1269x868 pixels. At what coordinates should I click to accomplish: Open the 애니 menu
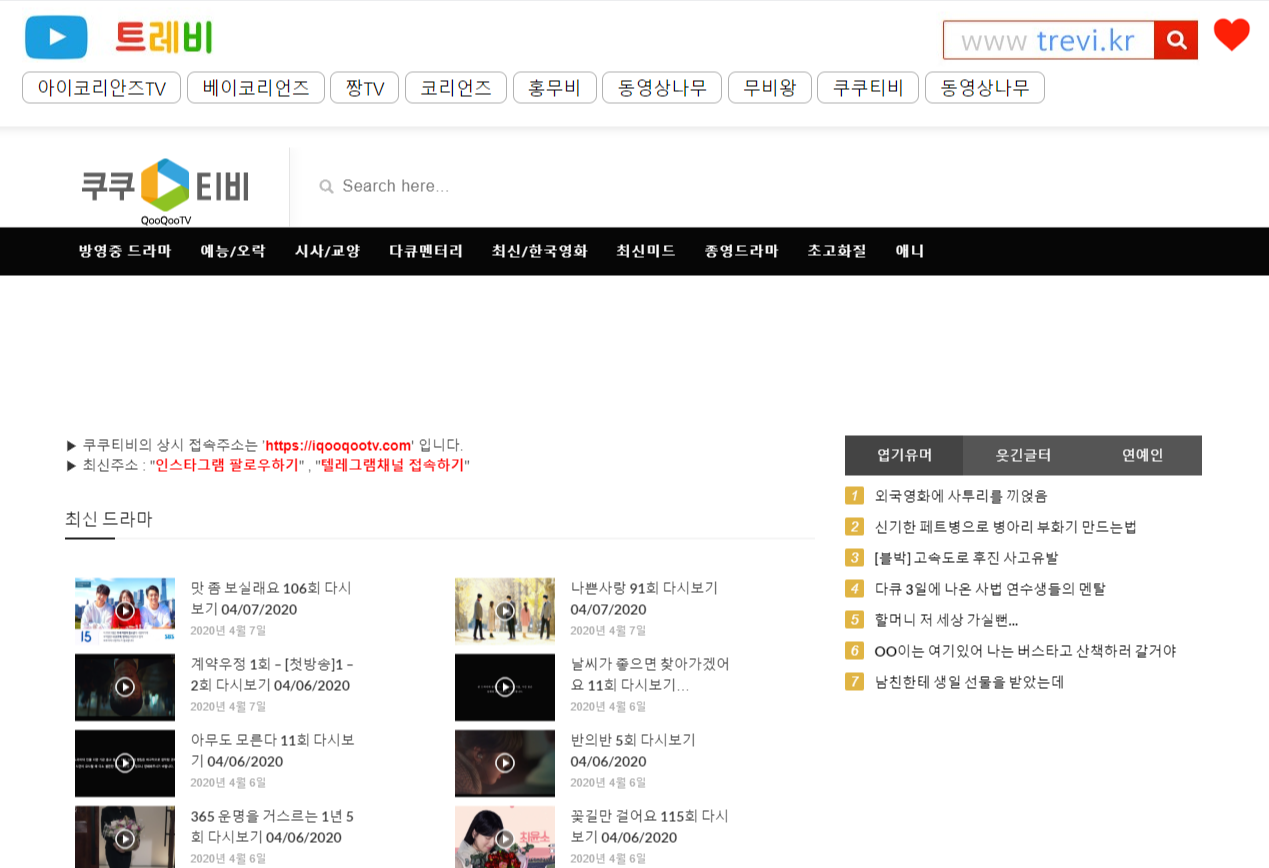(x=910, y=251)
